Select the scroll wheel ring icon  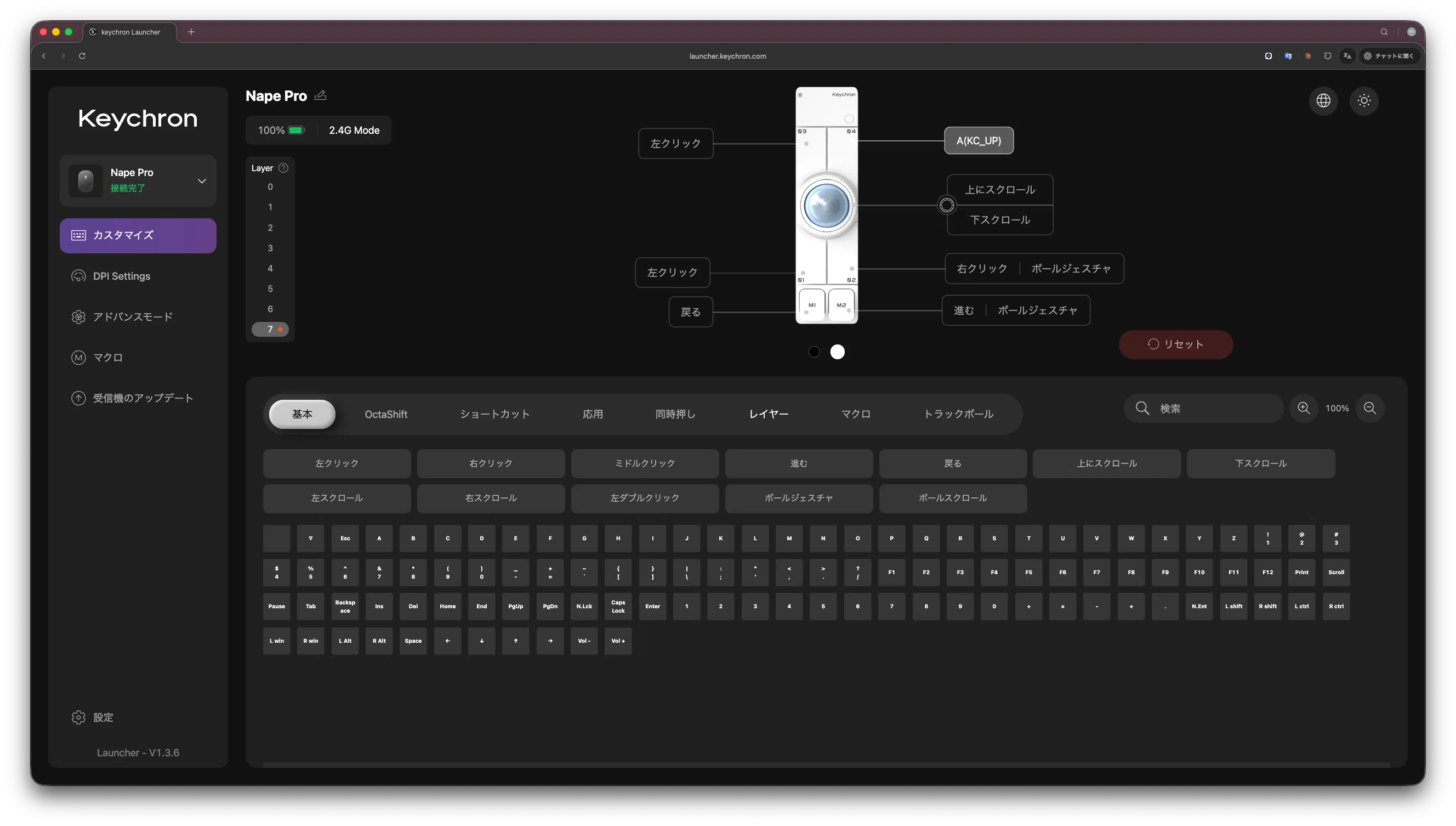pos(947,205)
